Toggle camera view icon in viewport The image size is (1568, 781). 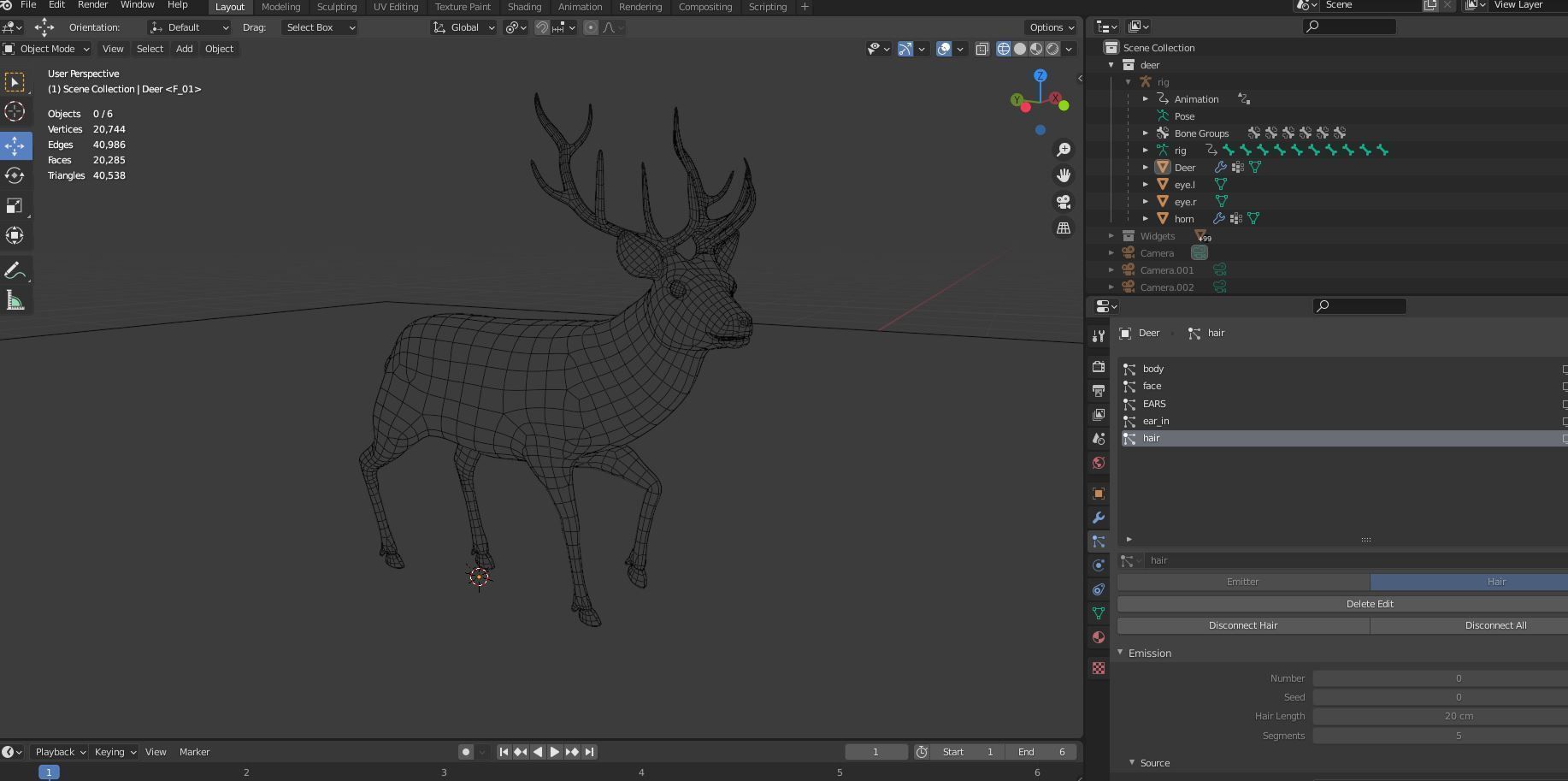coord(1064,202)
